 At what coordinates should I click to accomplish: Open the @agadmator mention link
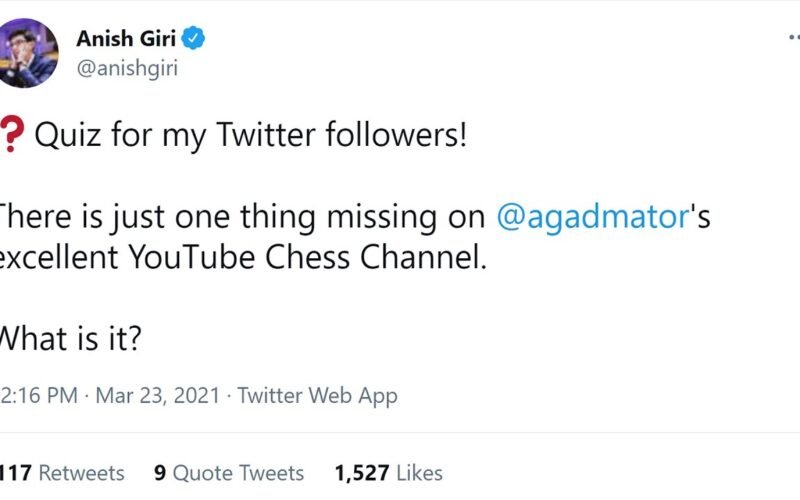point(592,217)
